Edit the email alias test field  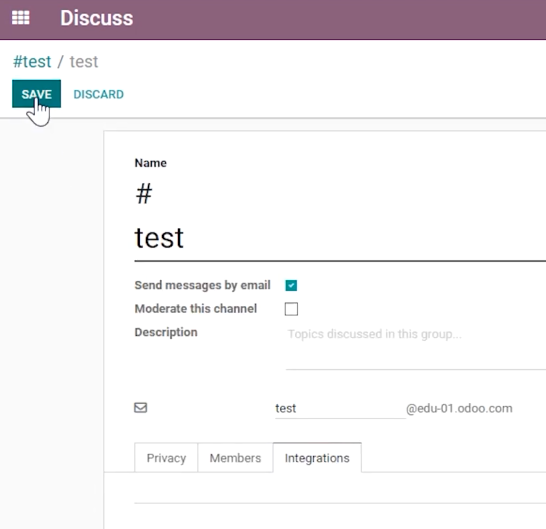(x=340, y=408)
